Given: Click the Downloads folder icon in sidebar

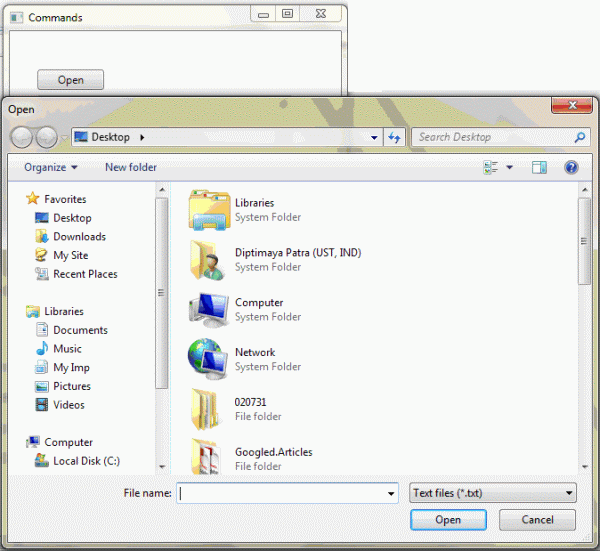Looking at the screenshot, I should pos(41,236).
